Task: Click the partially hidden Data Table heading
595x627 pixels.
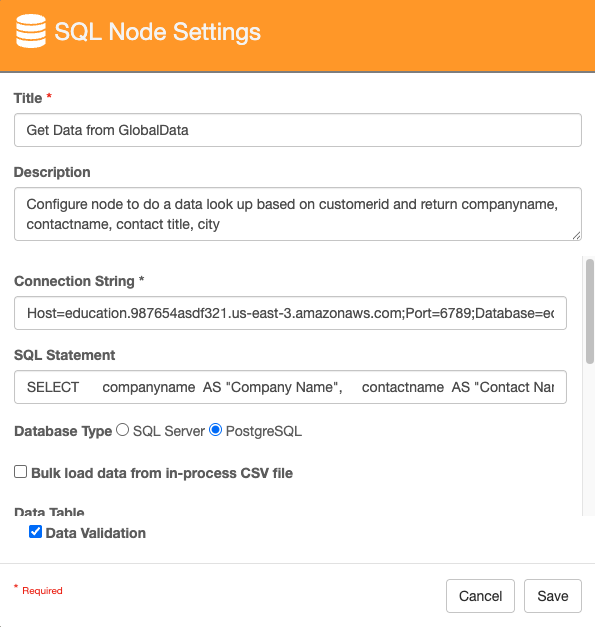Action: [49, 511]
